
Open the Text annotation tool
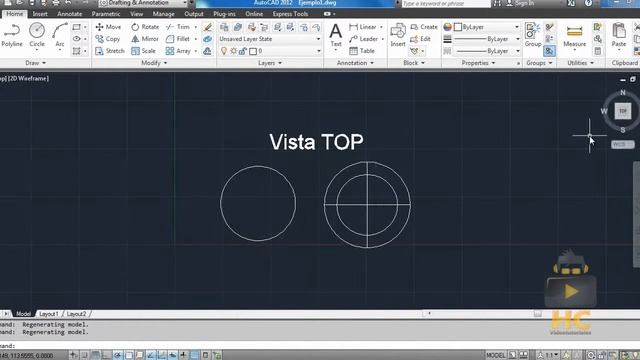336,35
